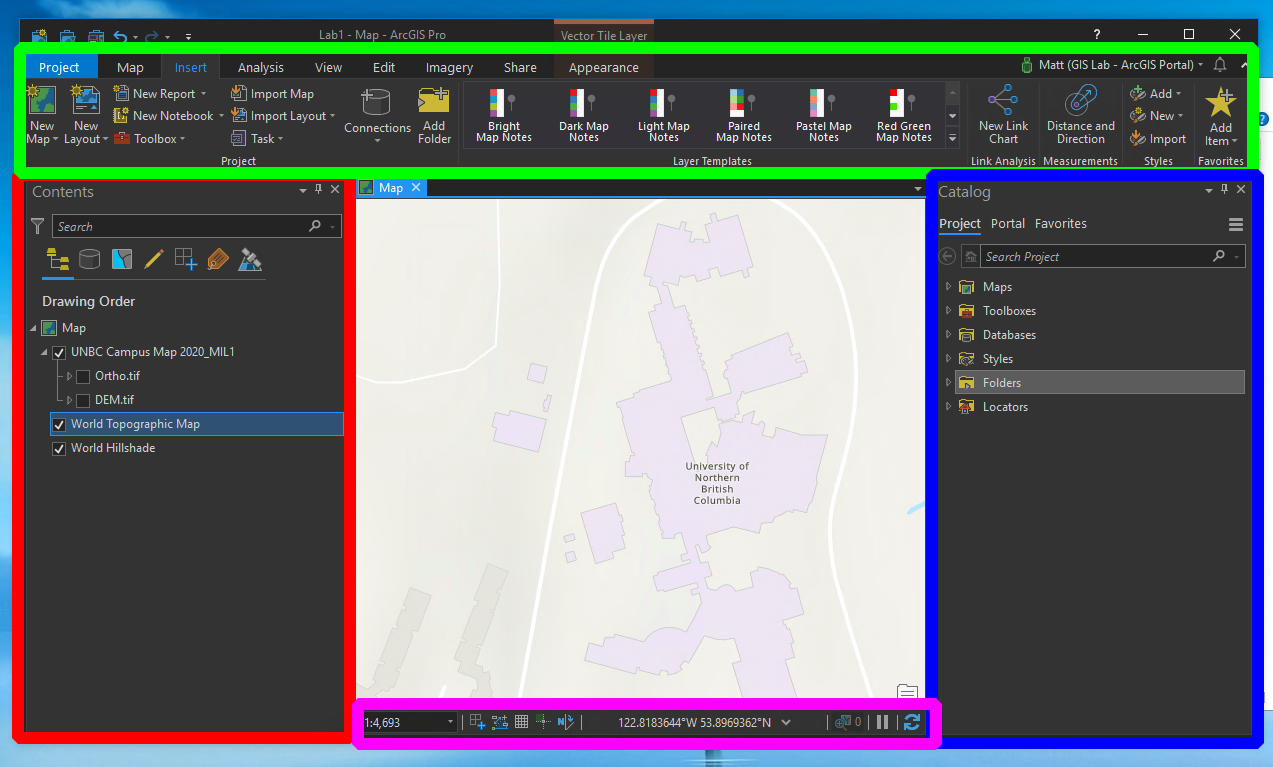Toggle World Hillshade layer visibility

pyautogui.click(x=59, y=449)
